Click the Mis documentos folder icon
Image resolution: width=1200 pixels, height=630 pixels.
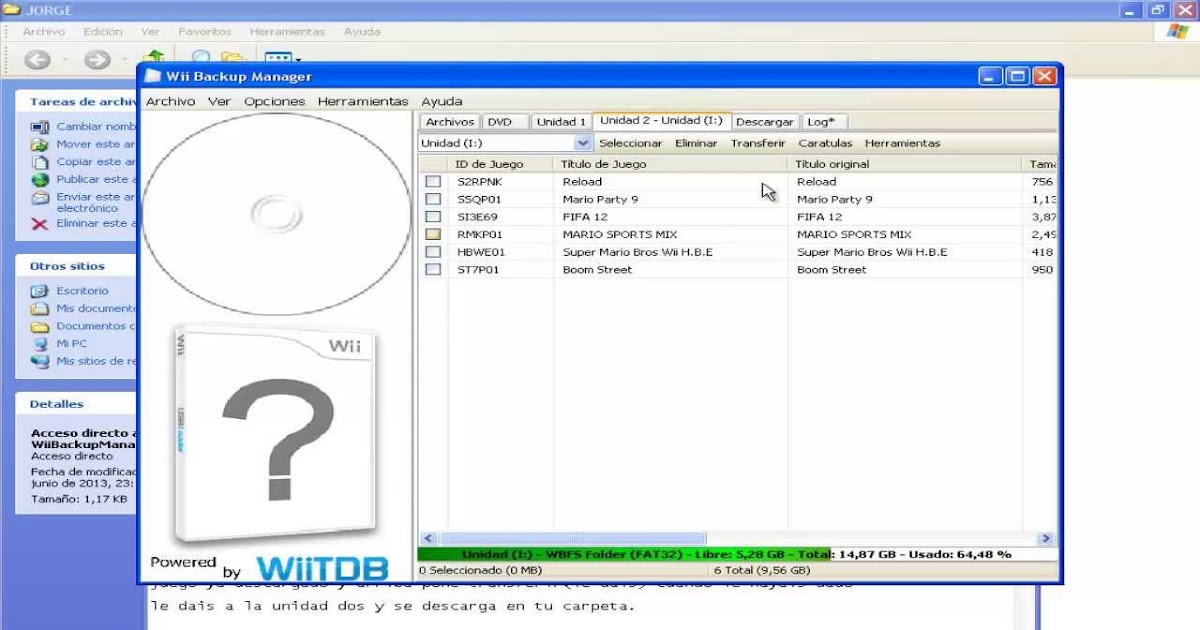(x=40, y=309)
